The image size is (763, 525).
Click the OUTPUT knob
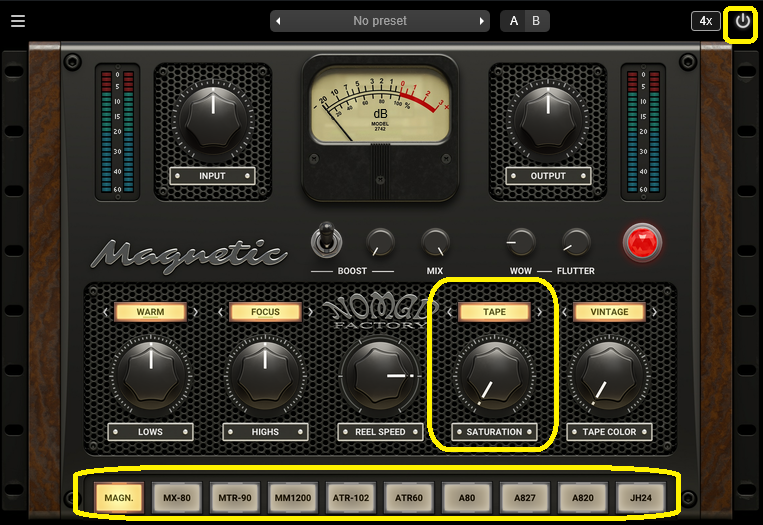[x=548, y=120]
